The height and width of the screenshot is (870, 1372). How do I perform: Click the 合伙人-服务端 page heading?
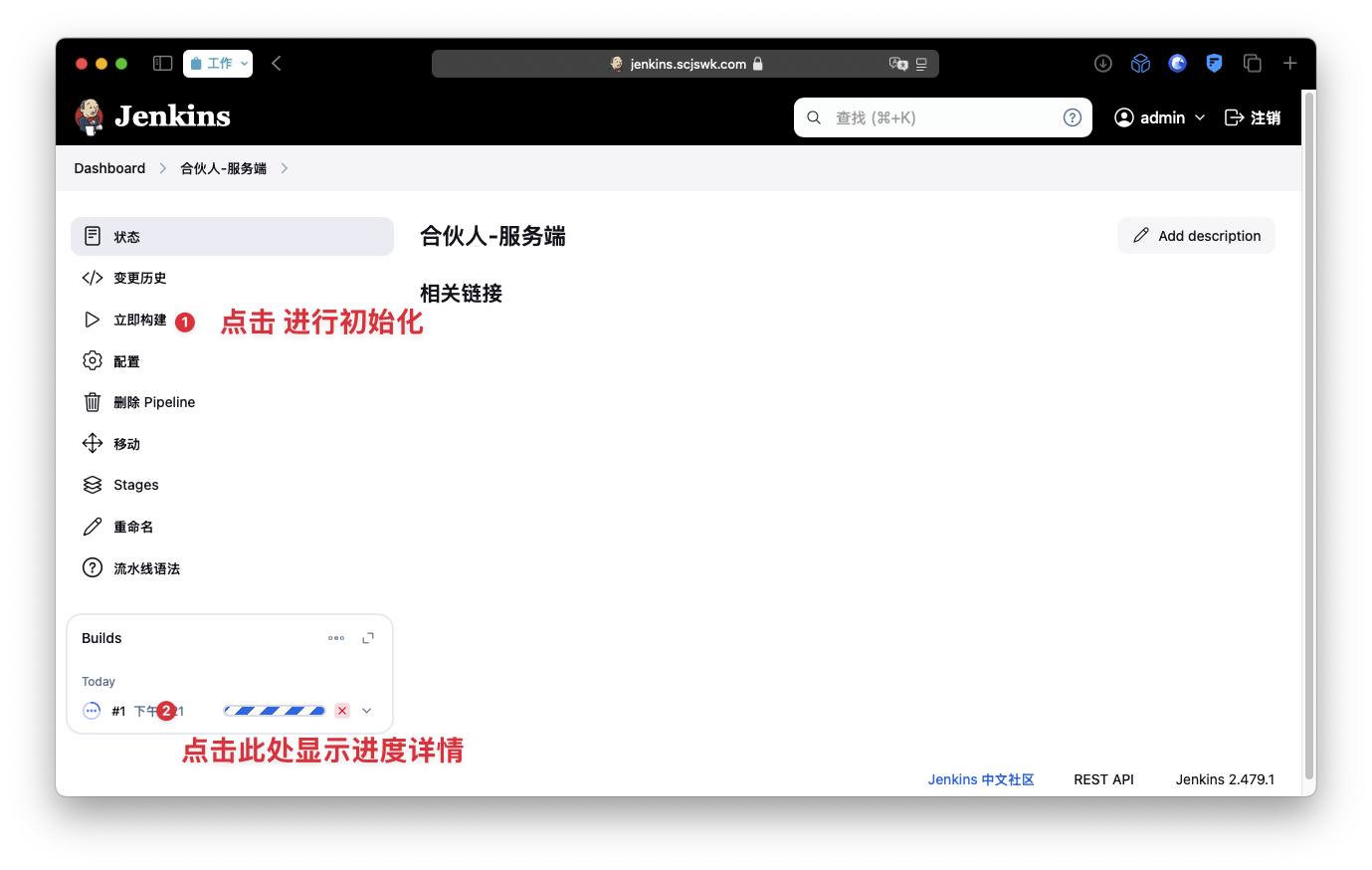(x=492, y=236)
